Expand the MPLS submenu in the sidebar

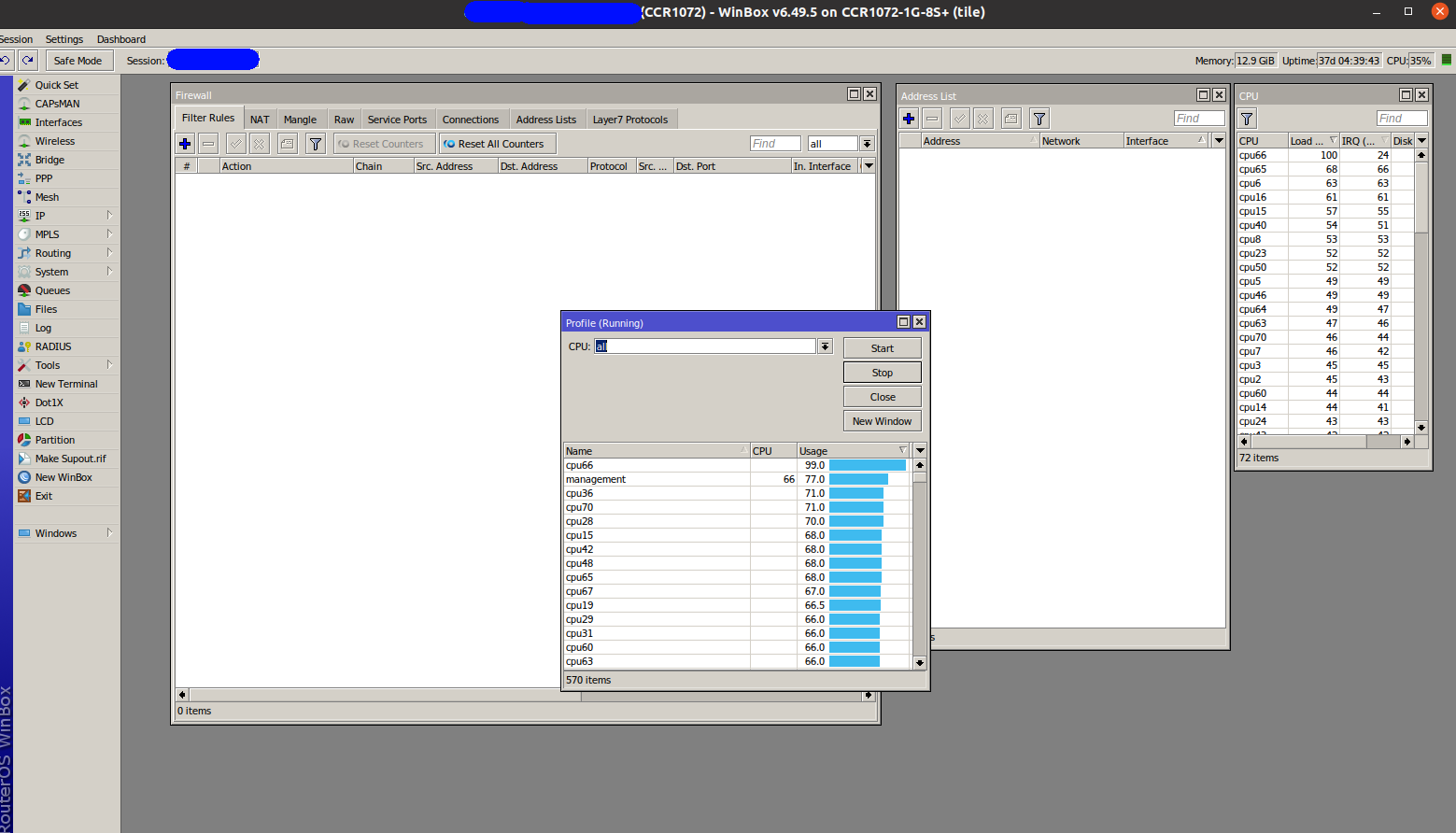[67, 234]
